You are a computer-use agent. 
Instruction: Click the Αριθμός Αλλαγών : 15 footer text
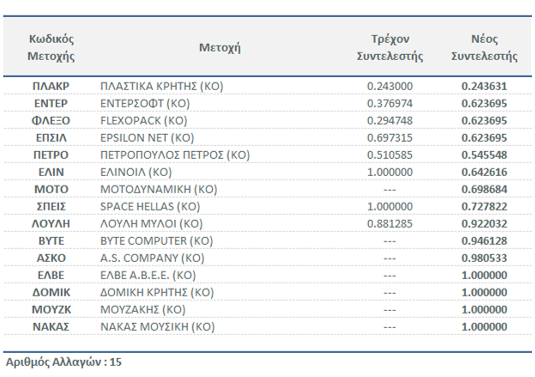click(x=64, y=362)
